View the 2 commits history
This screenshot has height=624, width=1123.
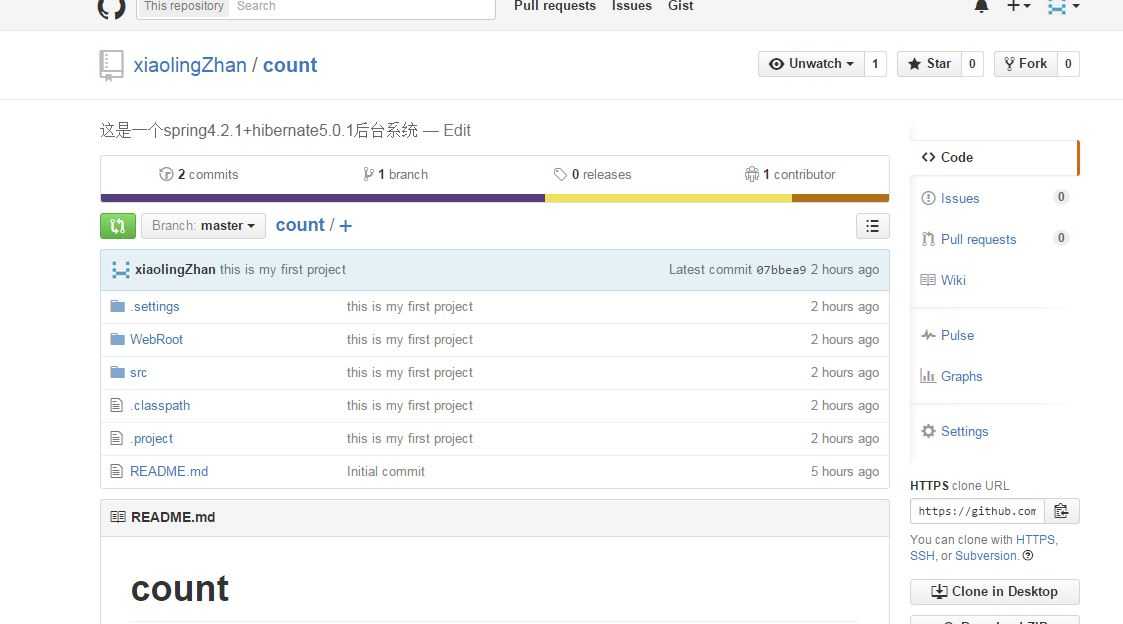[x=199, y=175]
